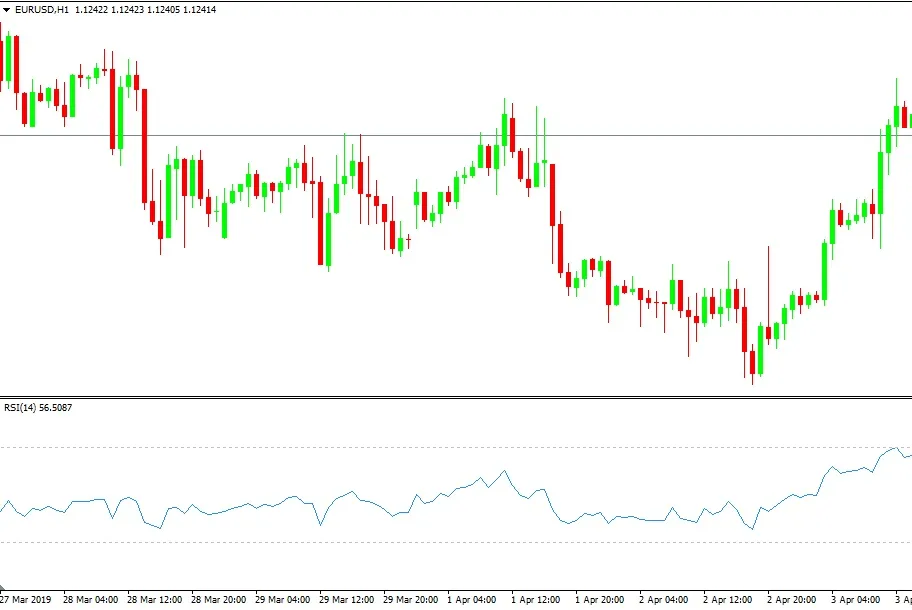The image size is (912, 610).
Task: Click the 29 Mar 20:00 time label
Action: [411, 600]
